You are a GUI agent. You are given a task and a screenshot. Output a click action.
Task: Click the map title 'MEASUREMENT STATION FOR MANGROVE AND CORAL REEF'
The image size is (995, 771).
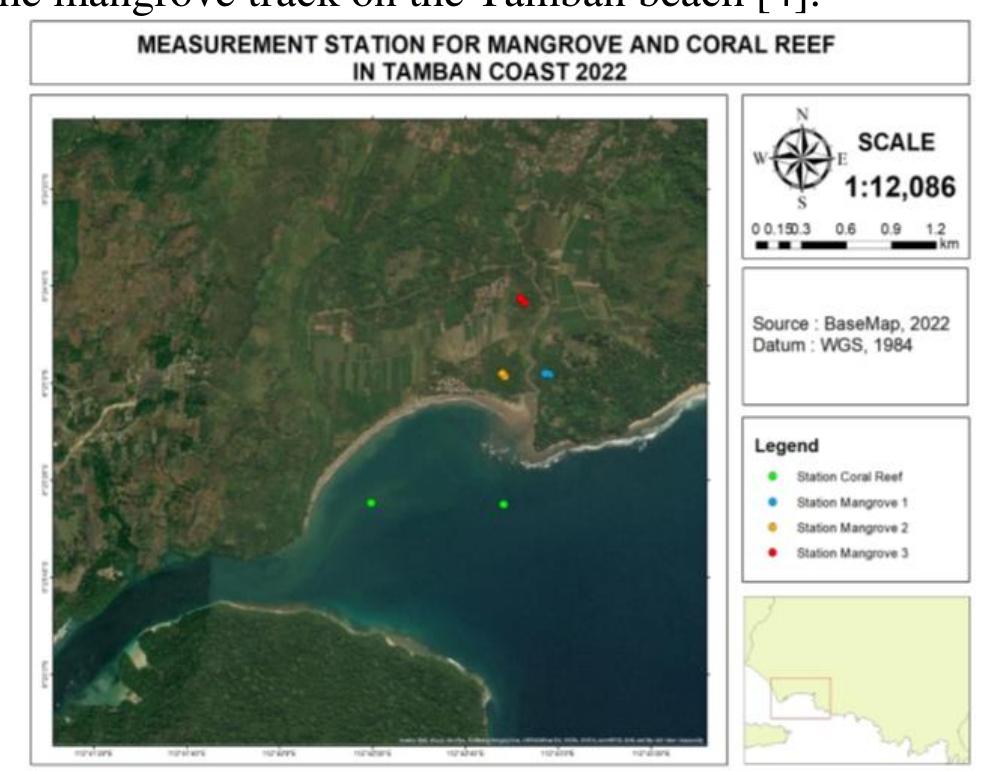(x=486, y=44)
